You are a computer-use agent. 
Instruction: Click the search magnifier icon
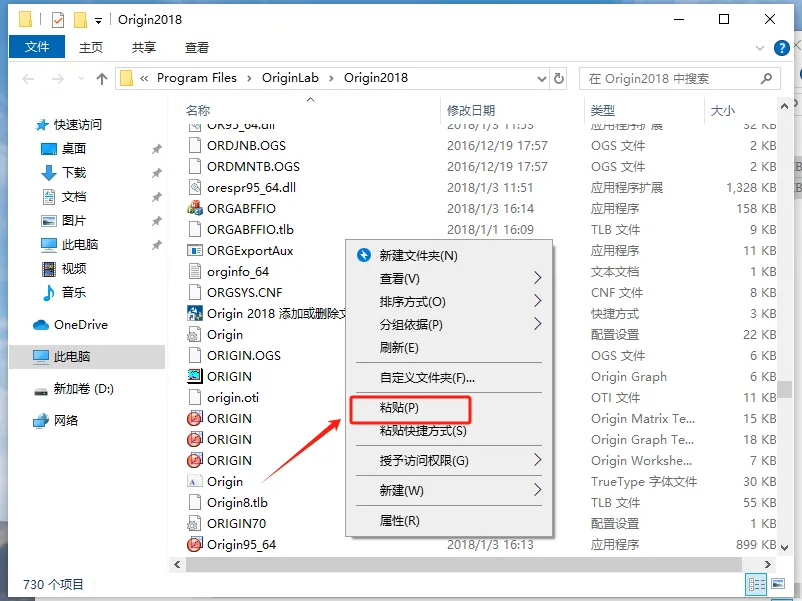click(766, 78)
